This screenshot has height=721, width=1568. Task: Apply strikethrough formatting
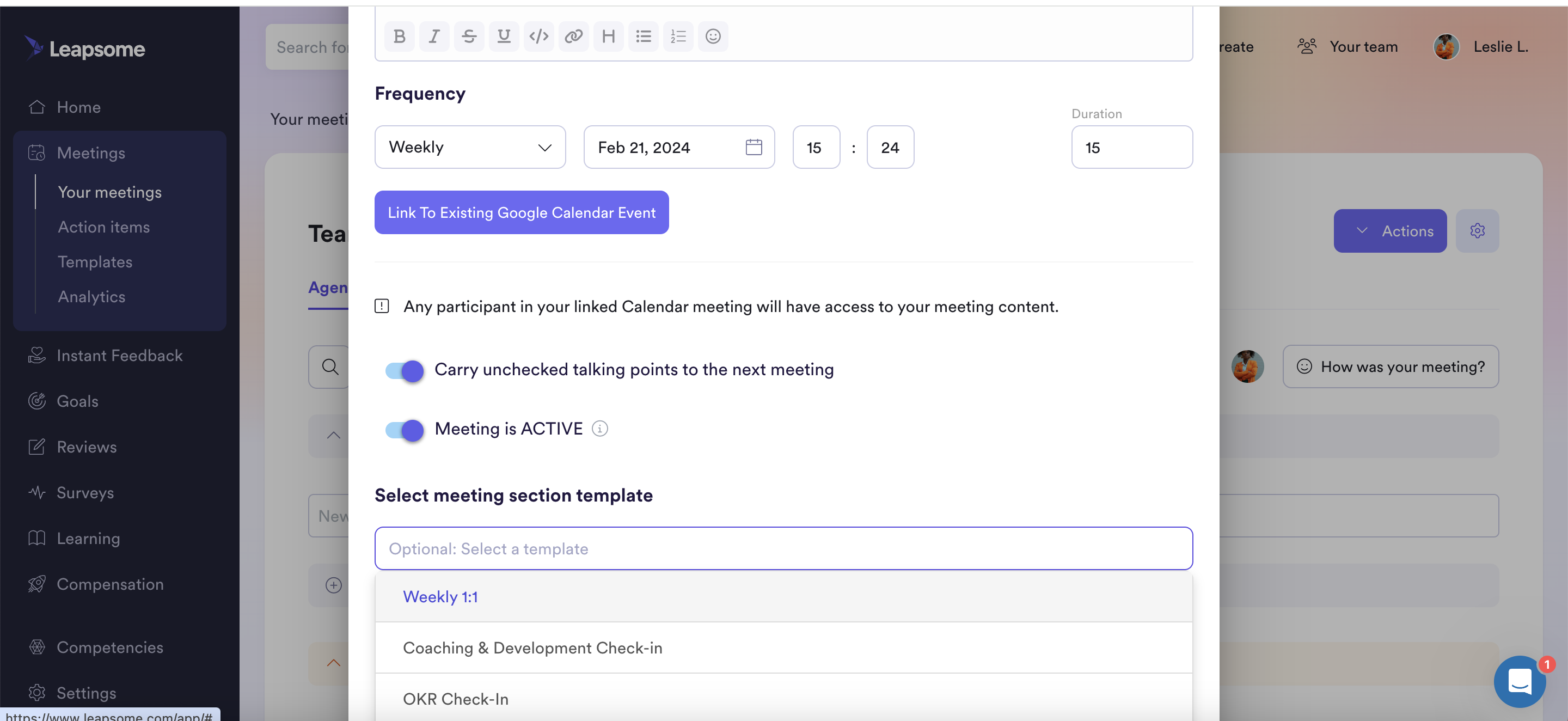point(469,36)
